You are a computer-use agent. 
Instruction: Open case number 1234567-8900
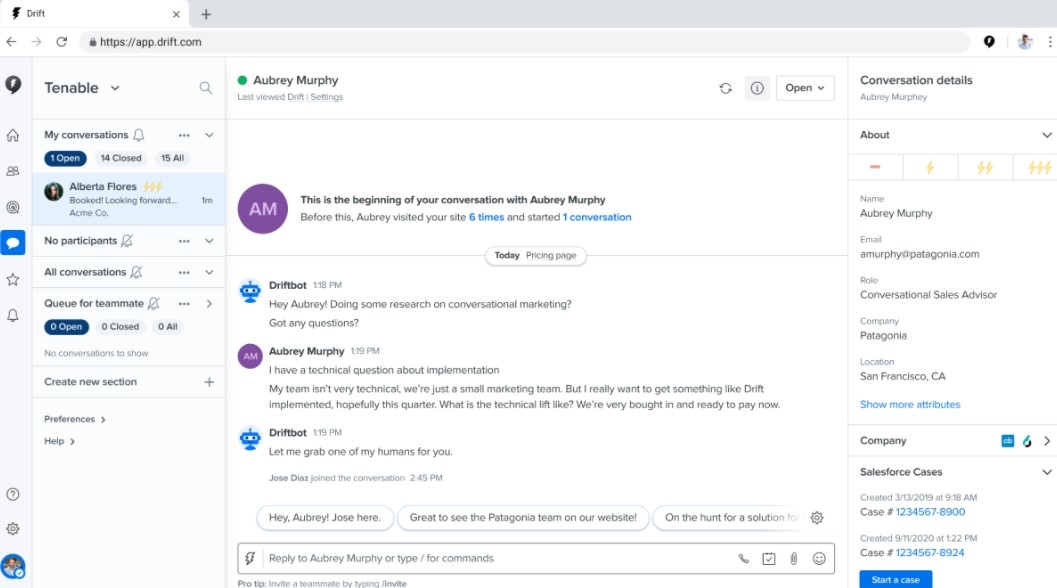click(930, 512)
